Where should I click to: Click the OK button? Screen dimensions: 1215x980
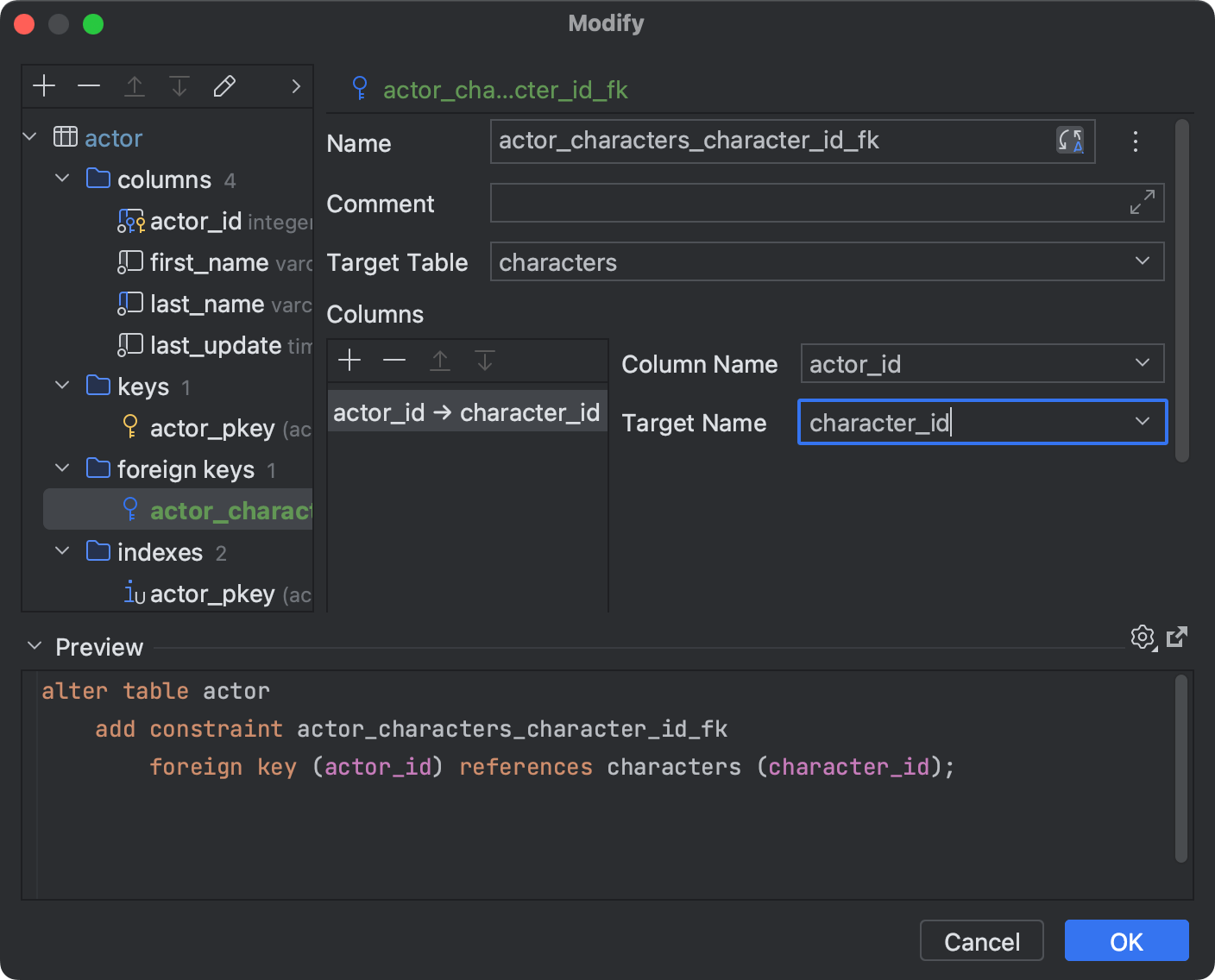click(x=1126, y=940)
